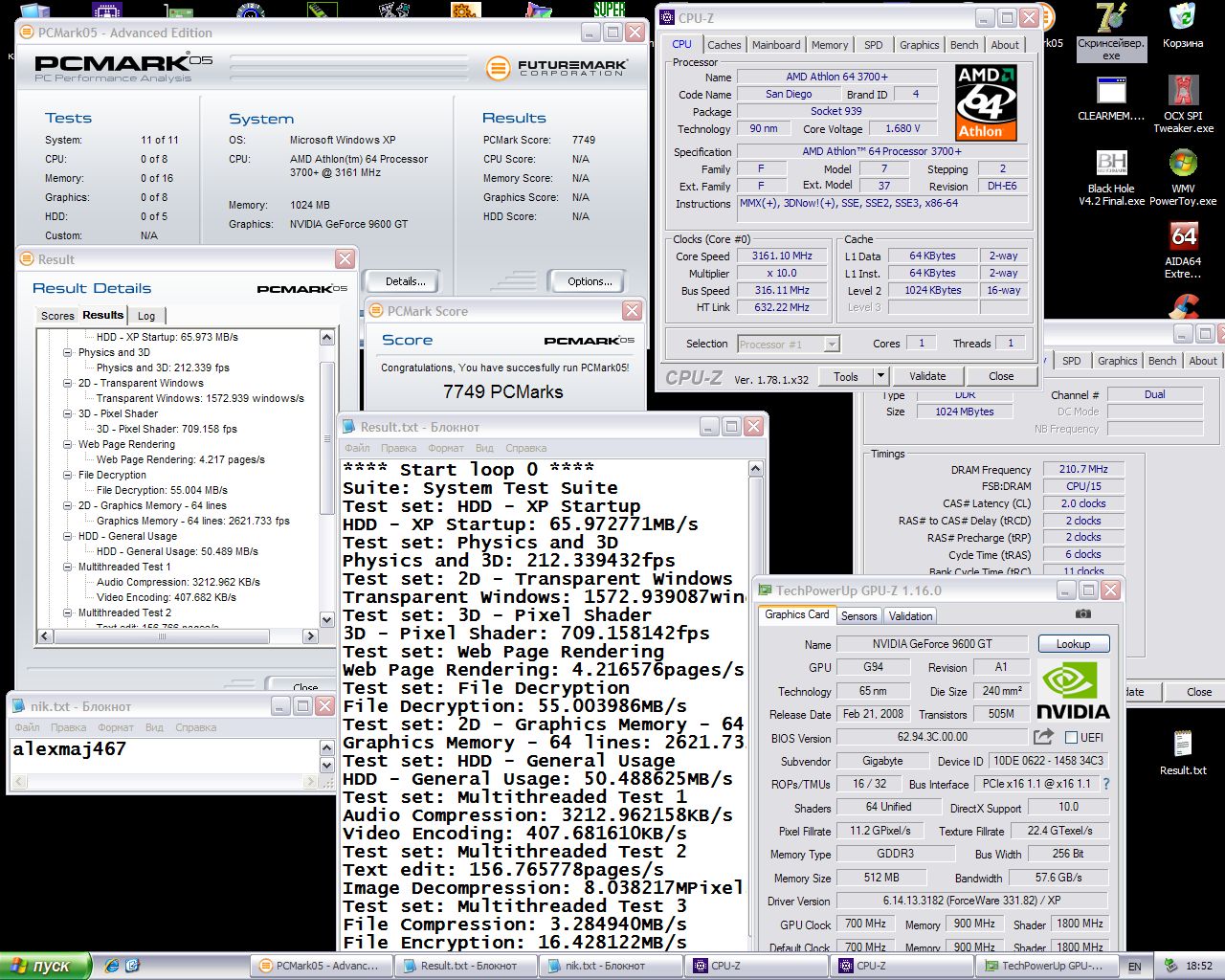Open About tab in rear CPU-Z window
Screen dimensions: 1225x980
point(1203,361)
